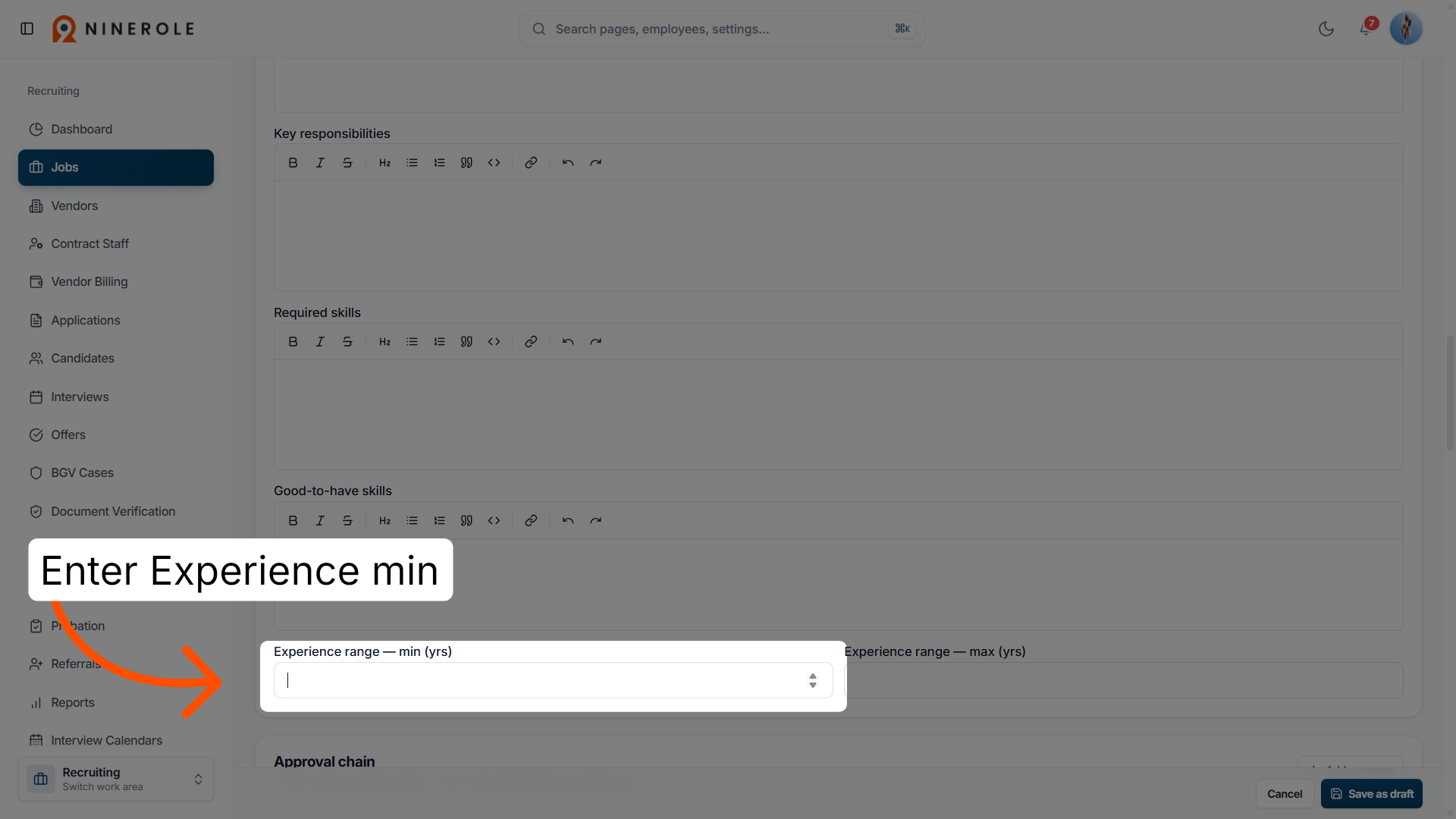Click the stepper arrows in Experience min field

click(x=812, y=681)
